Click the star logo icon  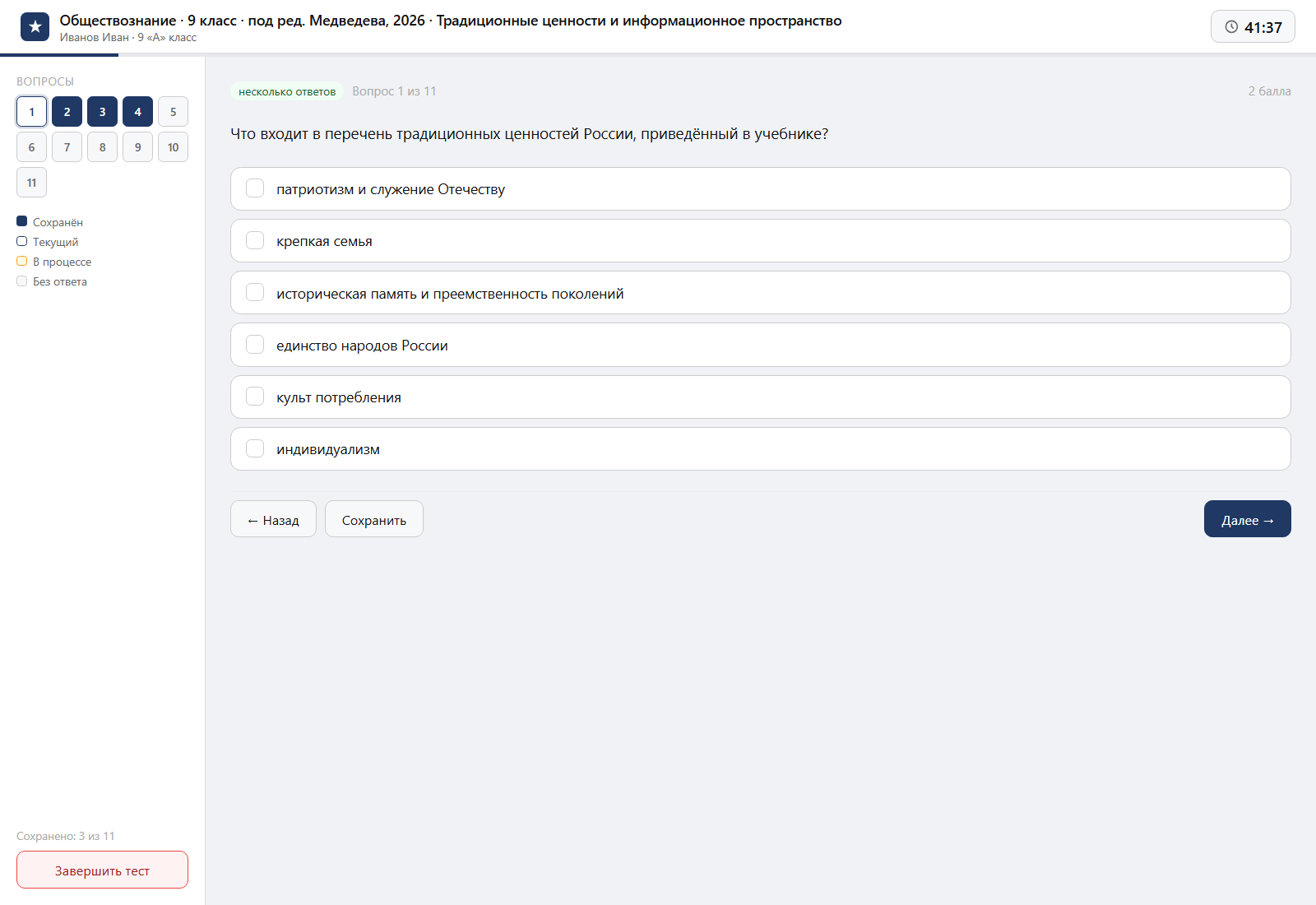35,27
